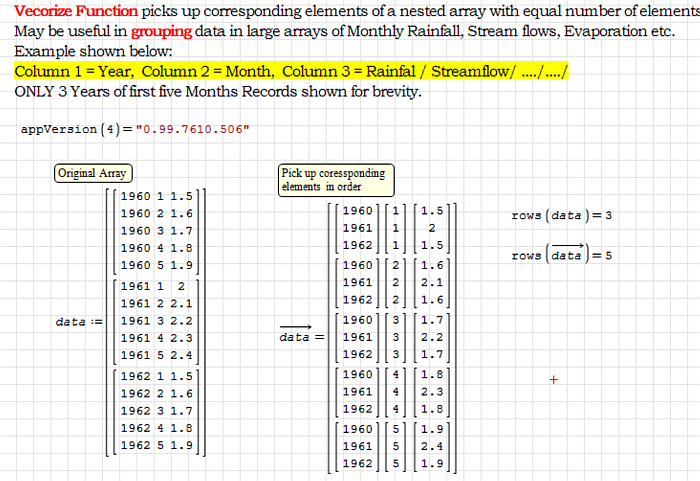Click the "ONLY 3 Years" note line
Screen dimensions: 700x481
tap(218, 92)
